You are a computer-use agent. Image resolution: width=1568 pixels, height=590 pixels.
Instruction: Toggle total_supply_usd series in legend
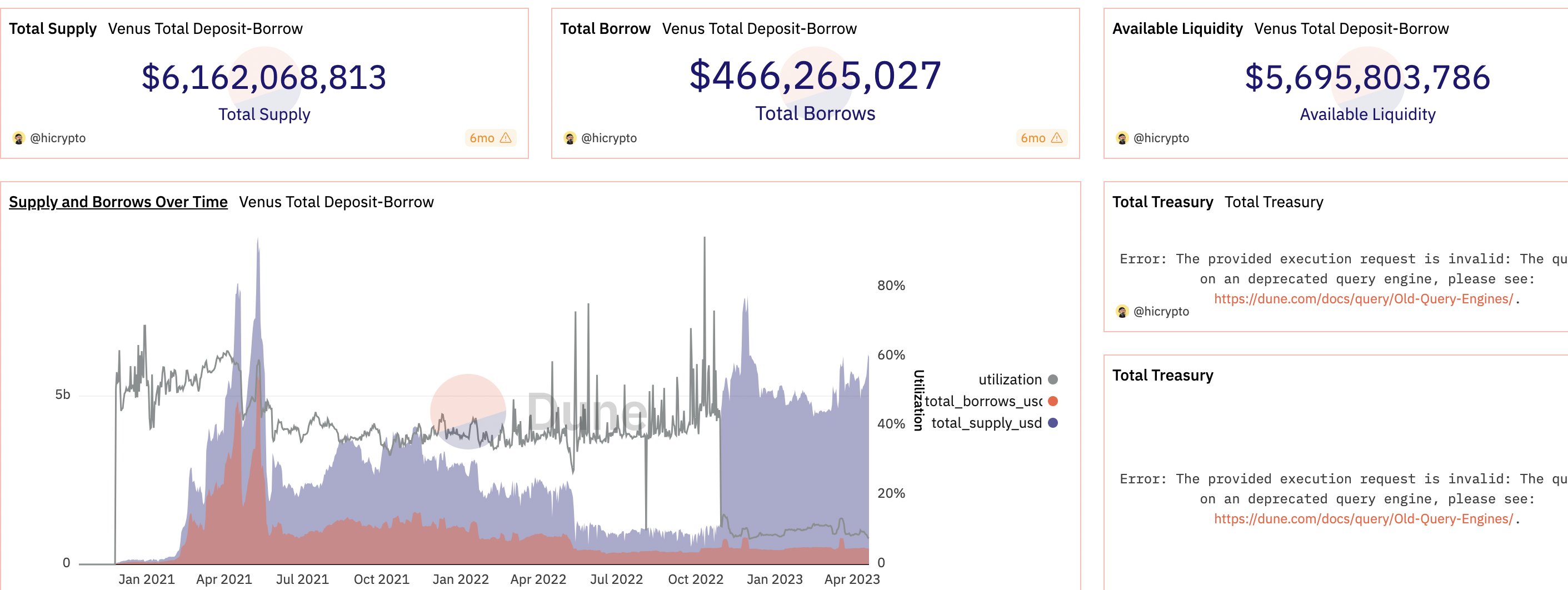995,423
